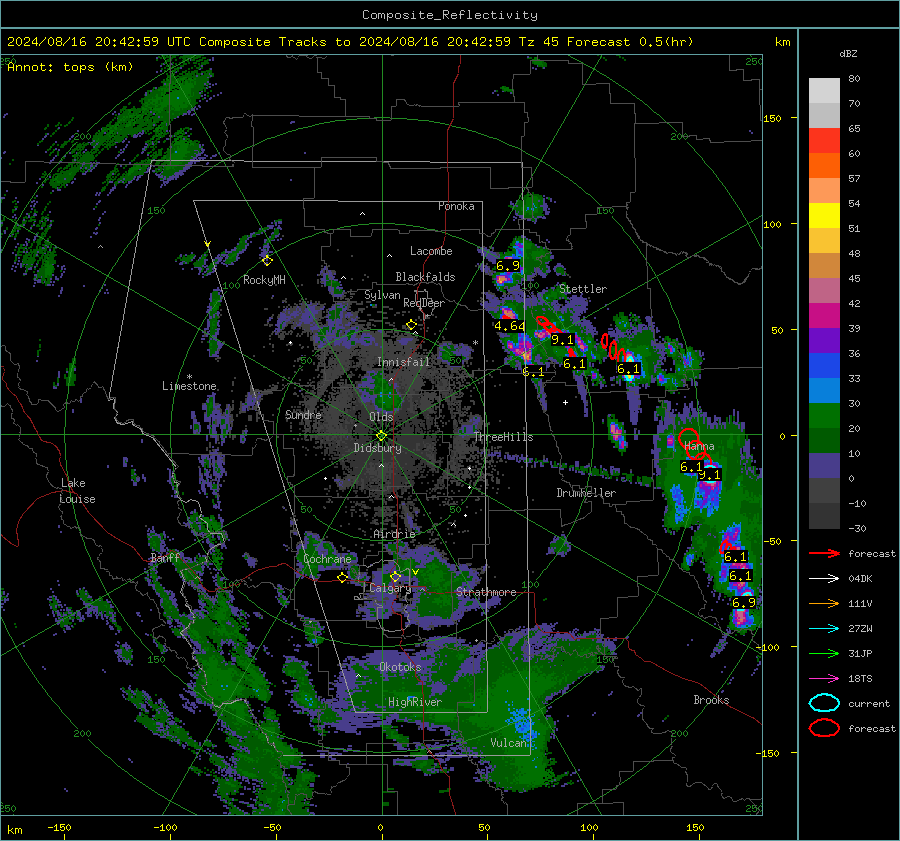Click the Vulcan label
Image resolution: width=900 pixels, height=841 pixels.
coord(508,743)
